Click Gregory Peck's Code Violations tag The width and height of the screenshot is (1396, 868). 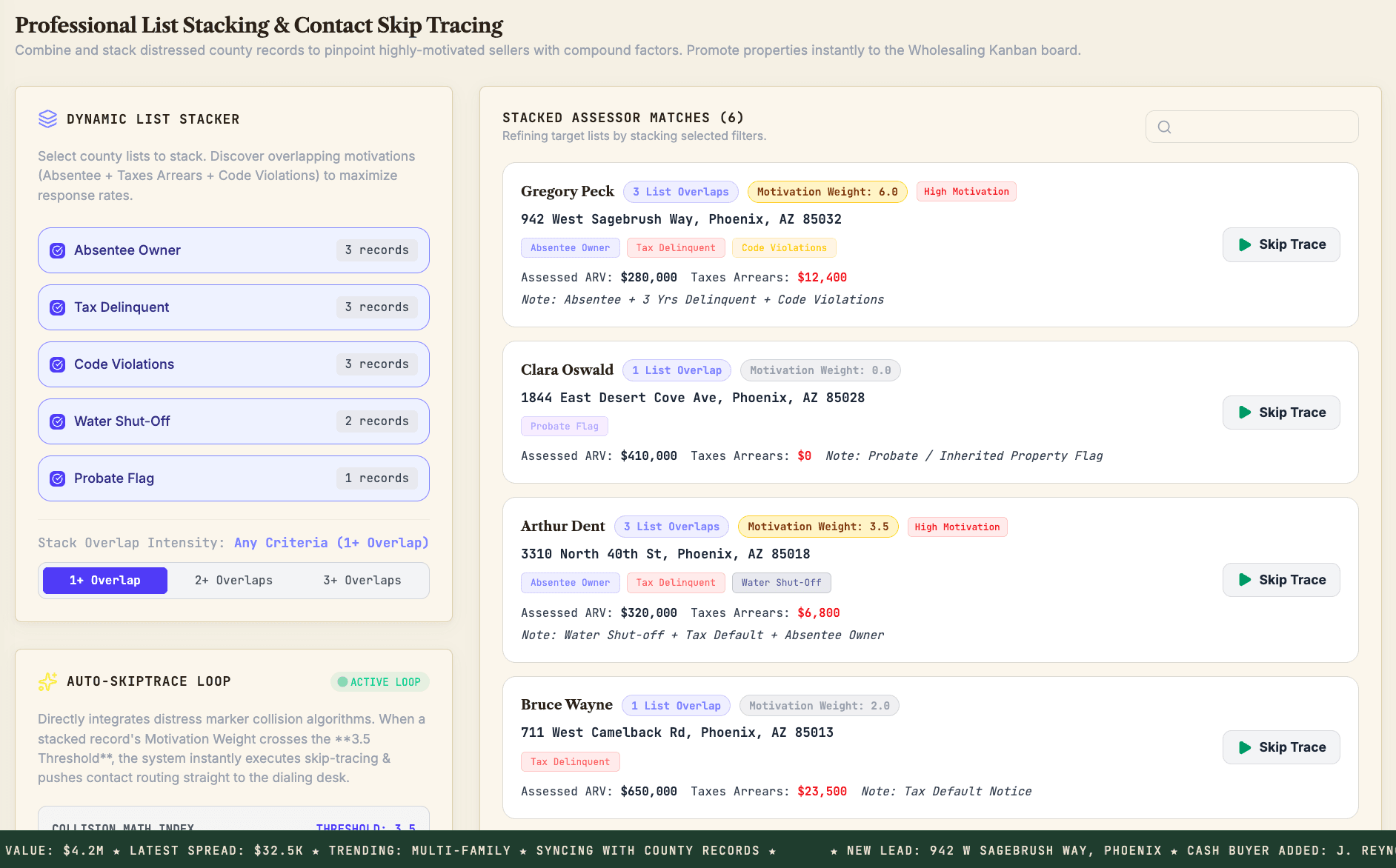point(784,248)
